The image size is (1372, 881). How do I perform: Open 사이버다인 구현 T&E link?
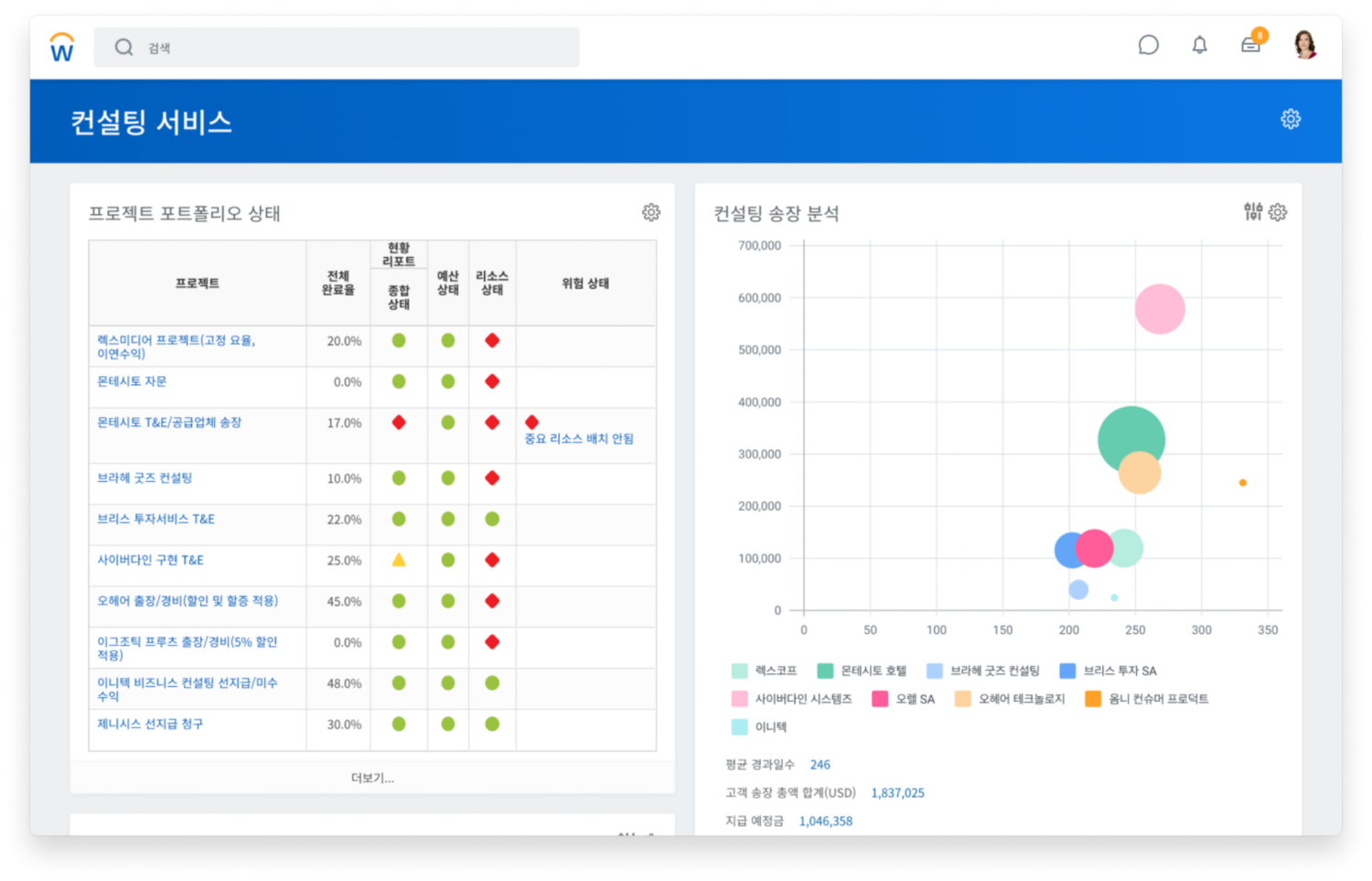click(x=150, y=560)
